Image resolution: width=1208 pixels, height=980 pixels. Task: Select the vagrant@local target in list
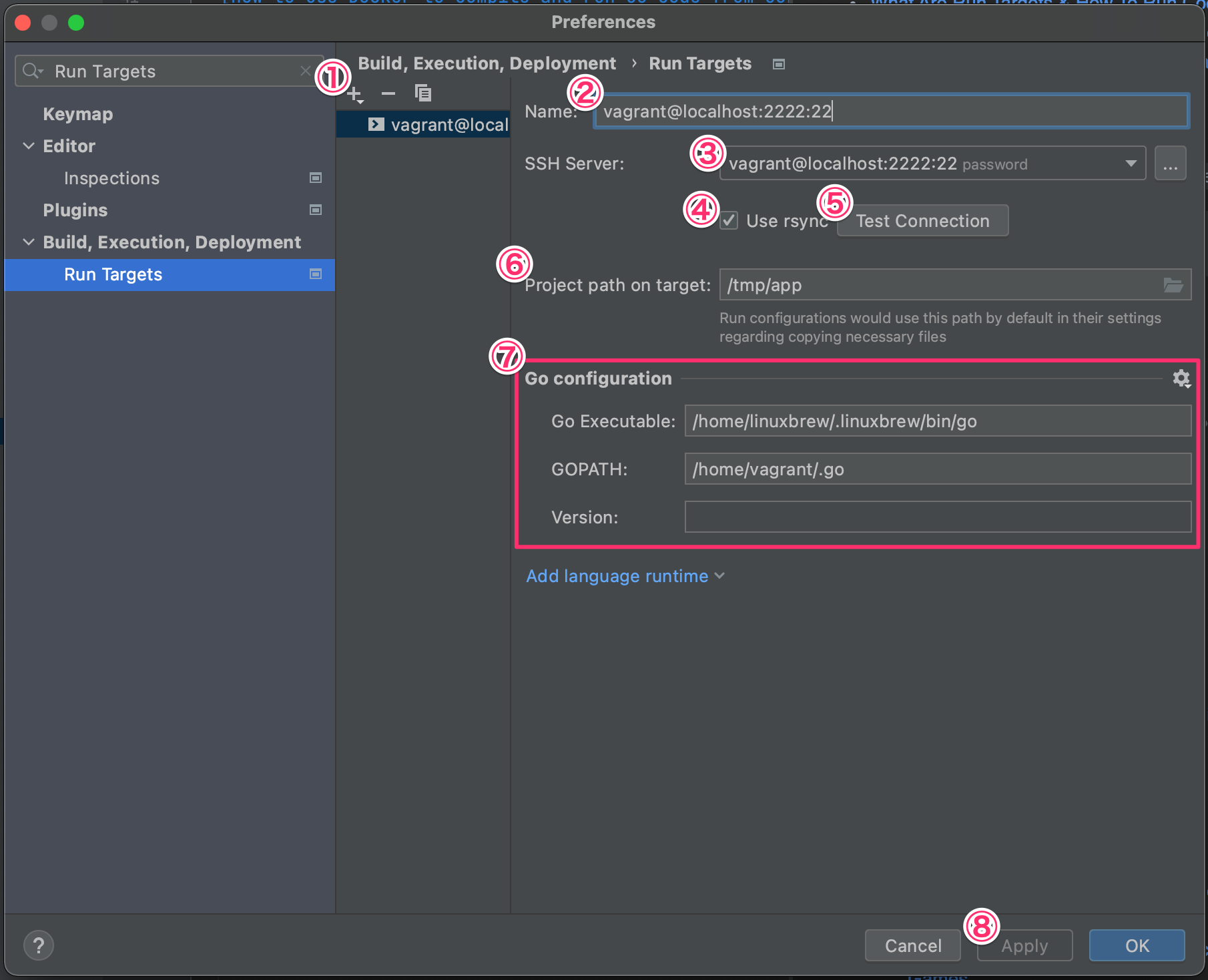tap(423, 125)
